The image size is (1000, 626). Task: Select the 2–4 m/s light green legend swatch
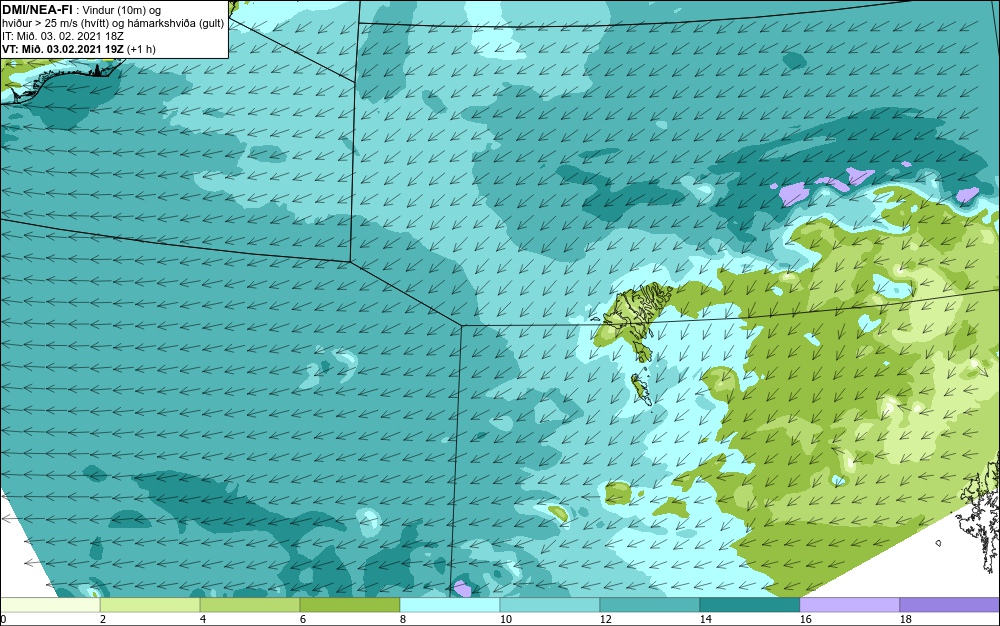tap(150, 605)
